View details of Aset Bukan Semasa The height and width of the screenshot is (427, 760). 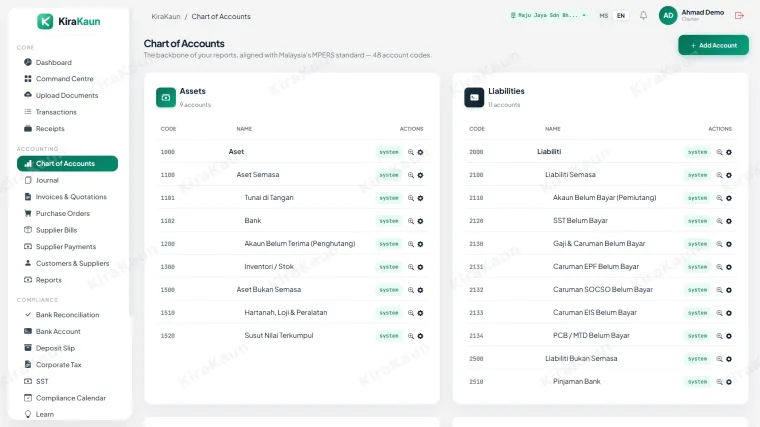pos(411,290)
